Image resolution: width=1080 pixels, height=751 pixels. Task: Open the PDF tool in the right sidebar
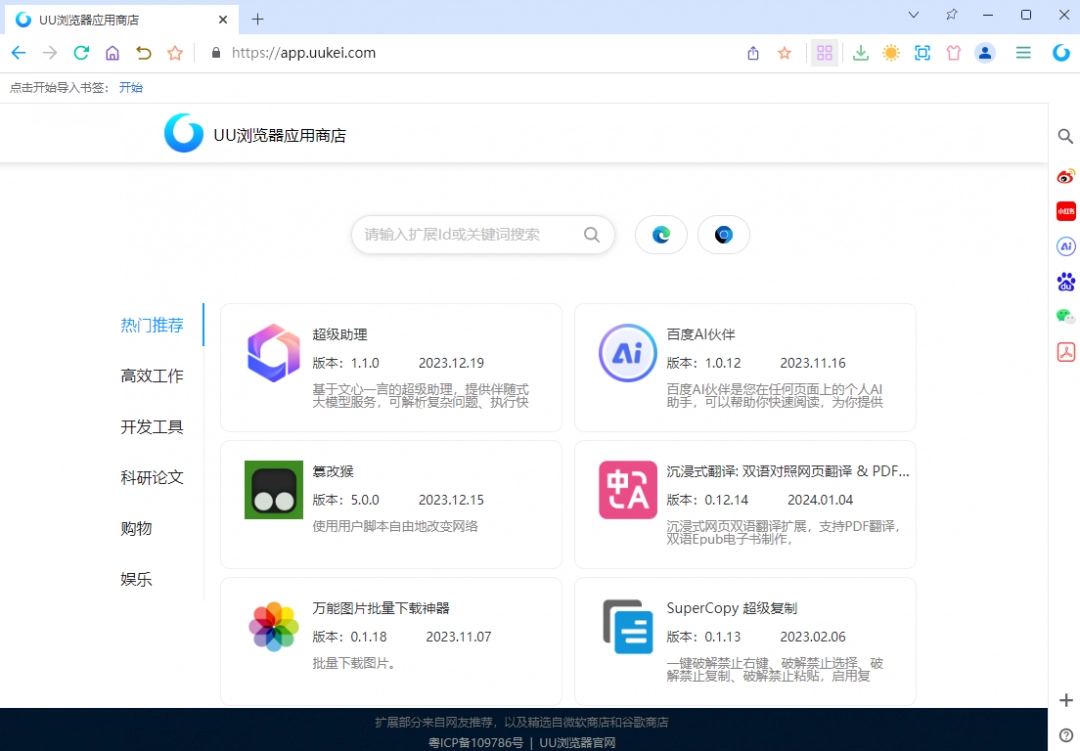[1065, 351]
